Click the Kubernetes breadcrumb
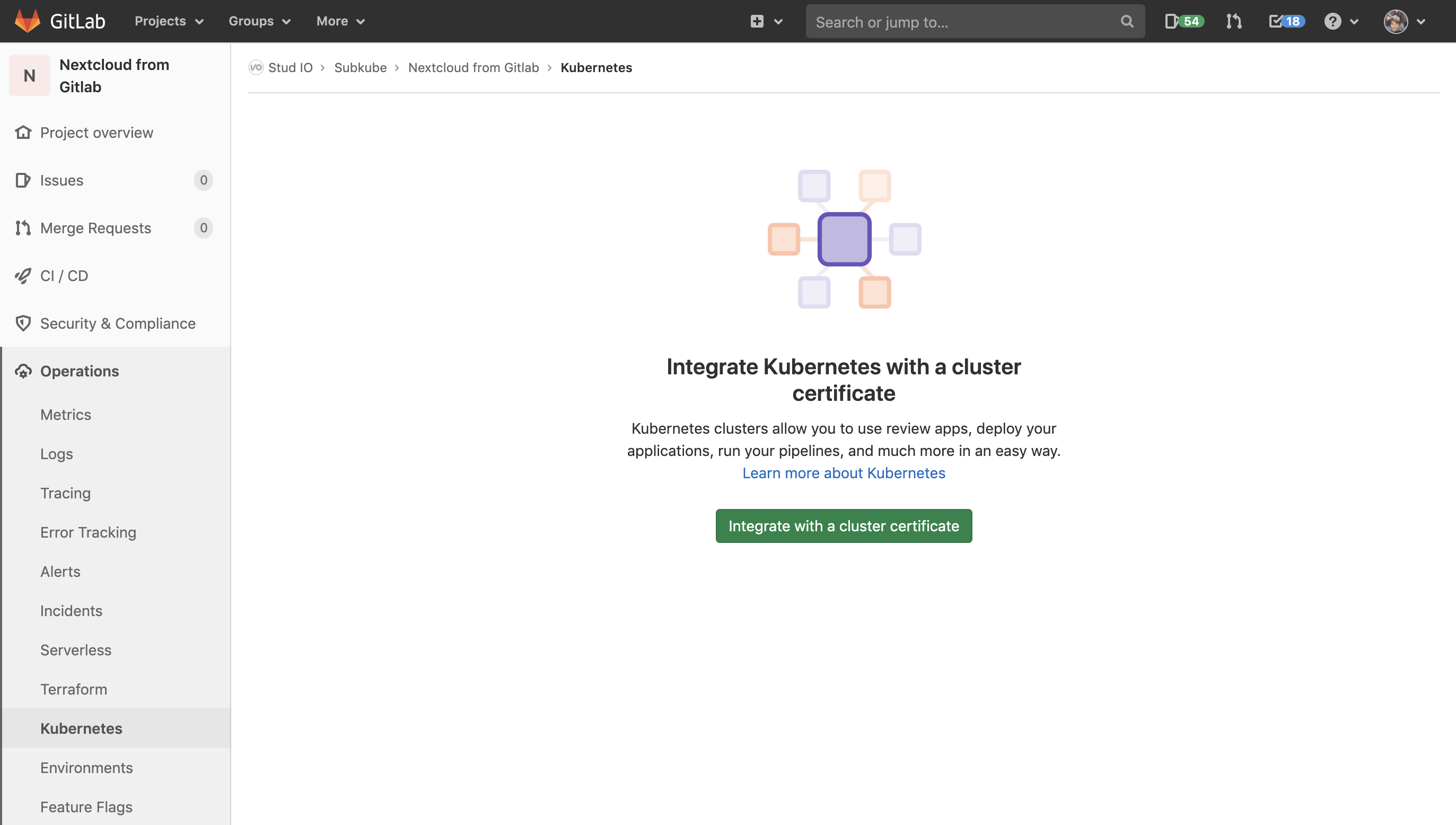The image size is (1456, 825). click(x=596, y=67)
